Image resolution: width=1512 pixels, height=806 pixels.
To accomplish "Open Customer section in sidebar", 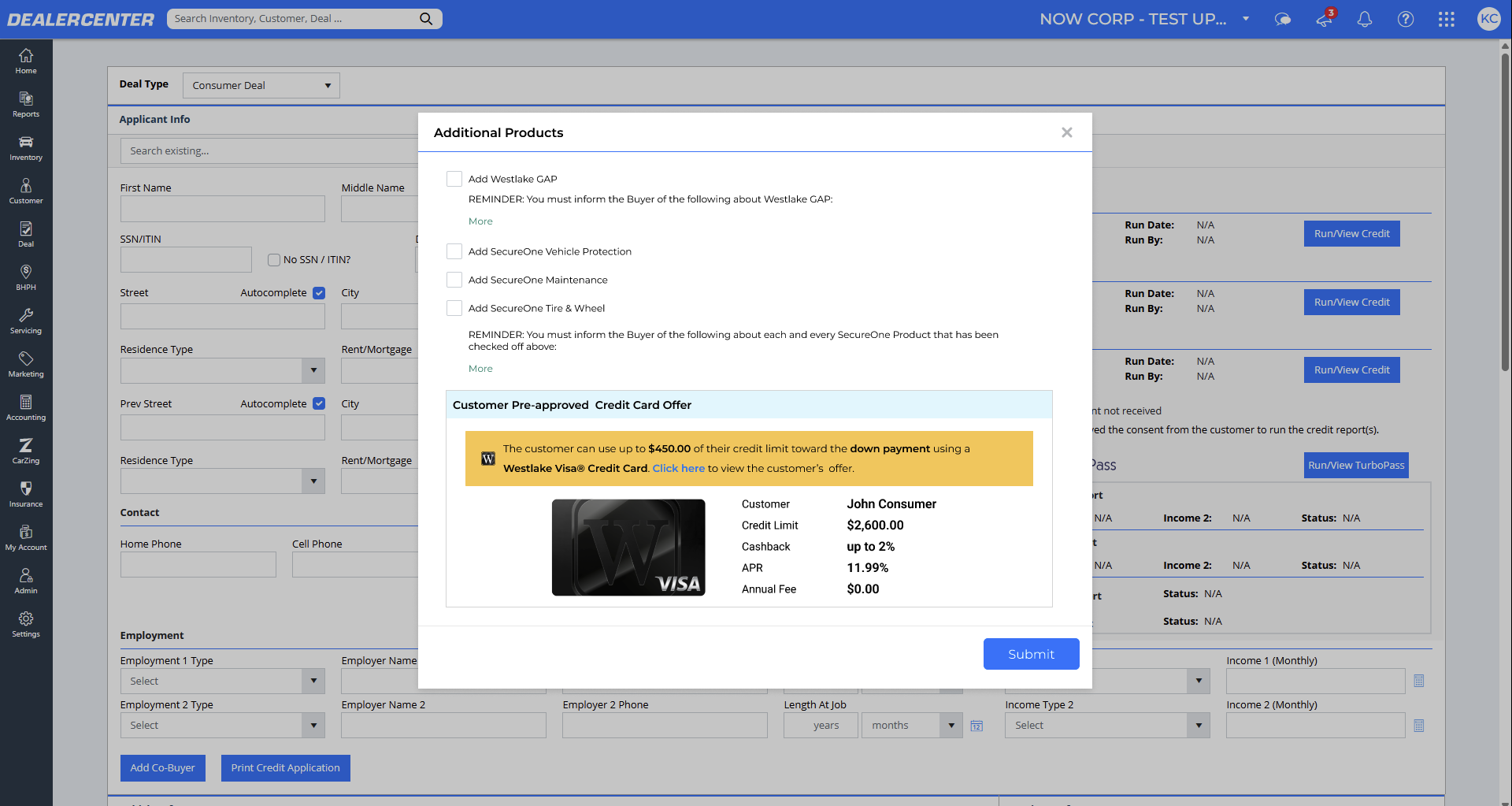I will (x=26, y=191).
